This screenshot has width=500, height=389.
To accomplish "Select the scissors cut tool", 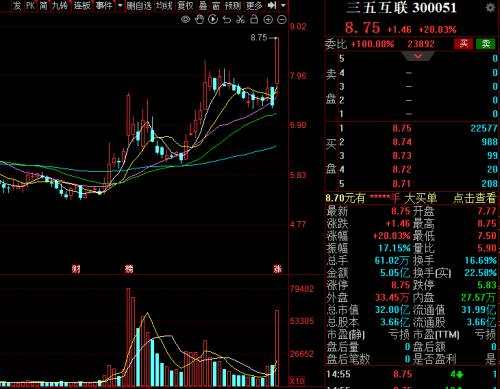I will [x=240, y=20].
